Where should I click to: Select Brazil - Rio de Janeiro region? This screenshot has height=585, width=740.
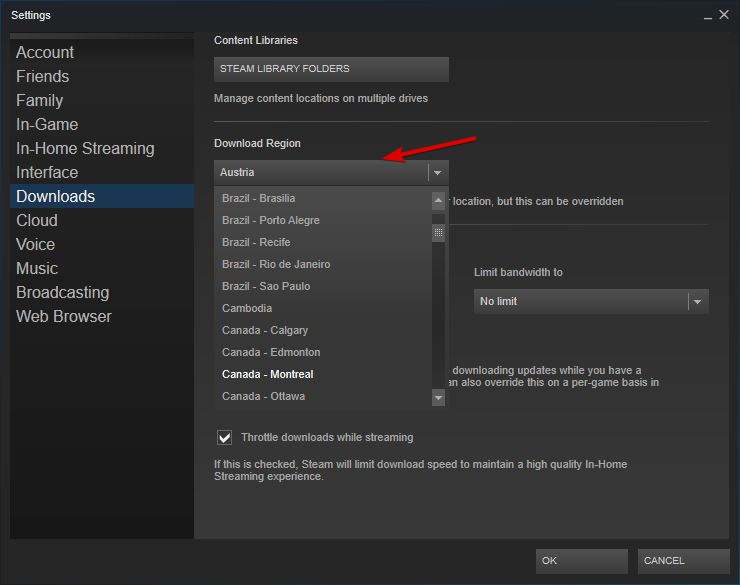click(x=323, y=264)
